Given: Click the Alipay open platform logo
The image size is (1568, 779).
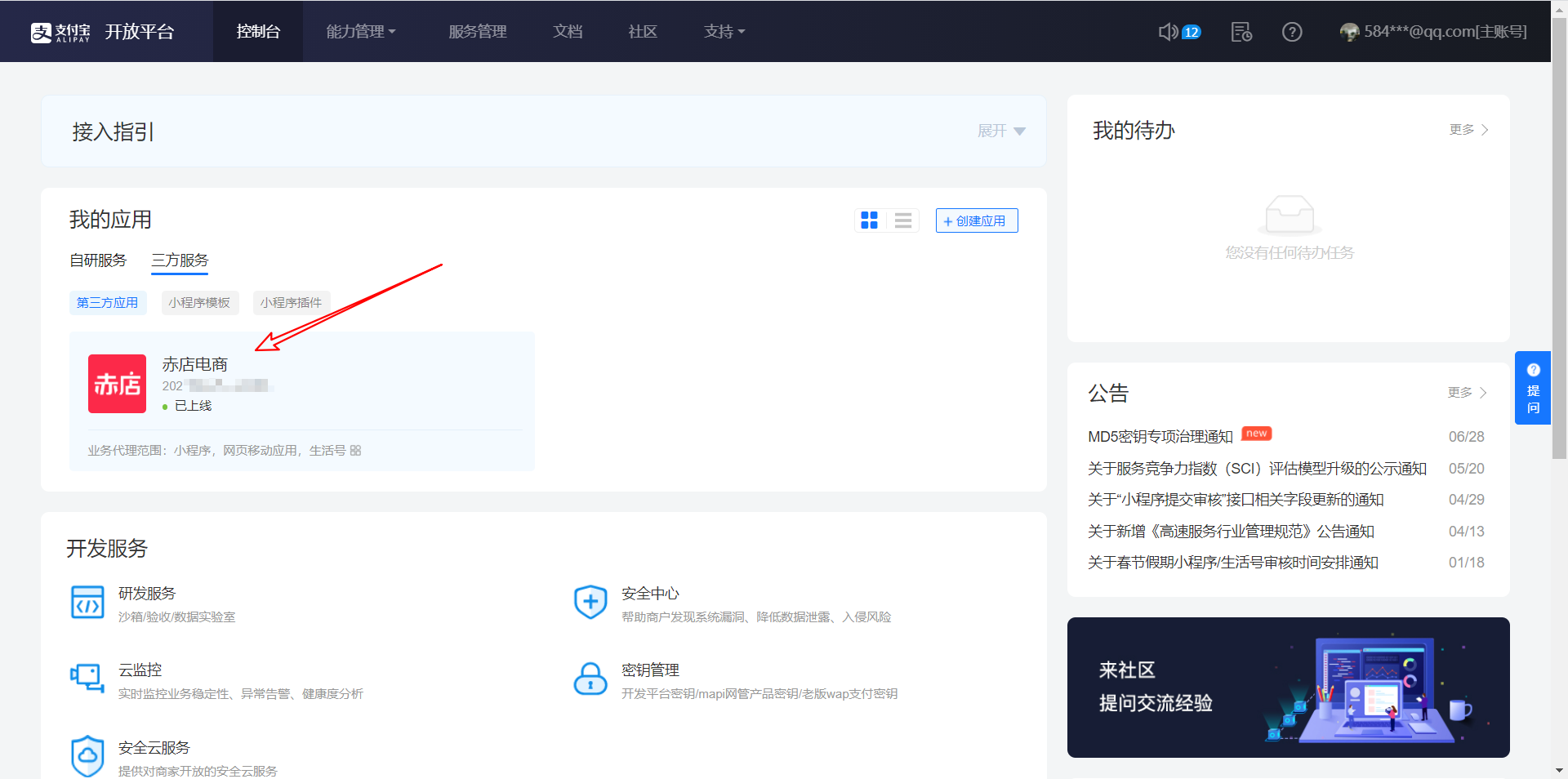Looking at the screenshot, I should coord(60,32).
